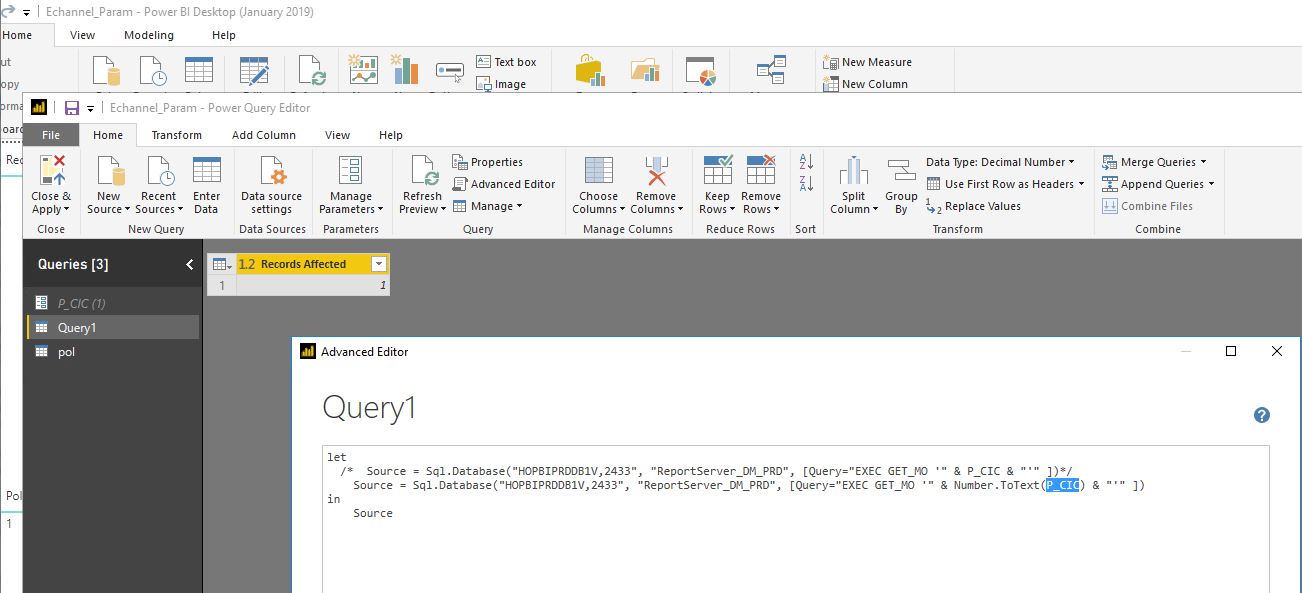Click Keep Rows icon
This screenshot has width=1302, height=593.
coord(718,170)
